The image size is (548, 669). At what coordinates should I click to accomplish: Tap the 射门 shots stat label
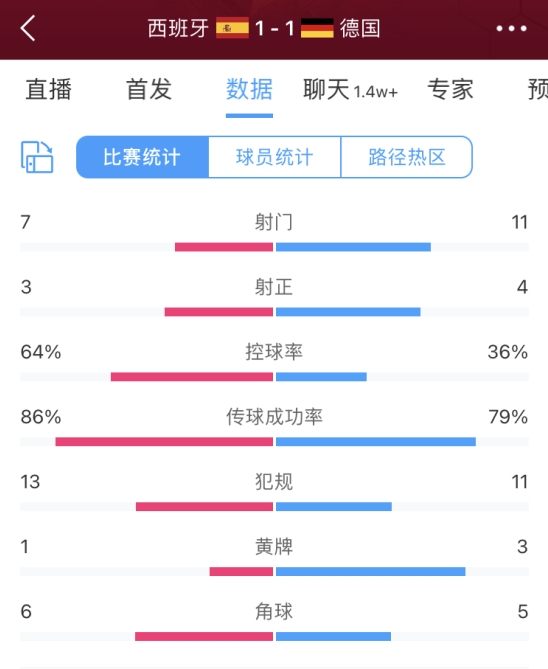(x=274, y=222)
